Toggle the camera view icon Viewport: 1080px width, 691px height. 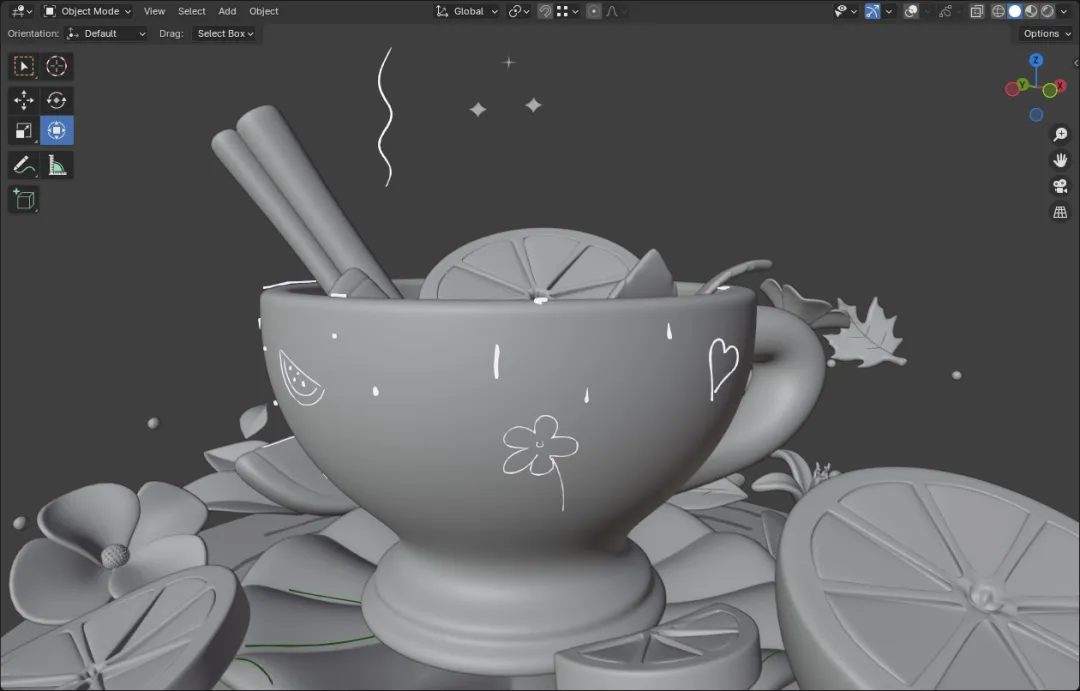tap(1060, 186)
